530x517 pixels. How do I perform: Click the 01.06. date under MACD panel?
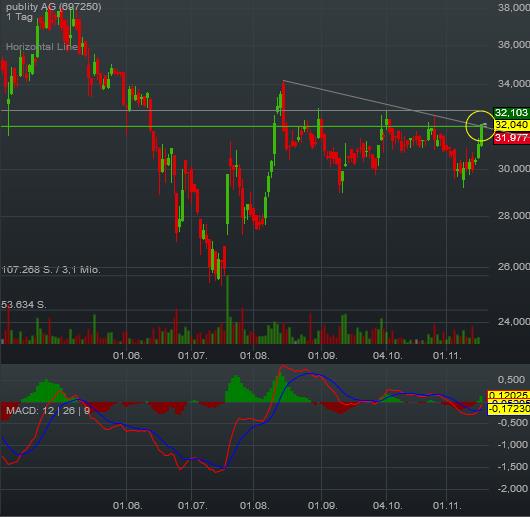pos(127,506)
